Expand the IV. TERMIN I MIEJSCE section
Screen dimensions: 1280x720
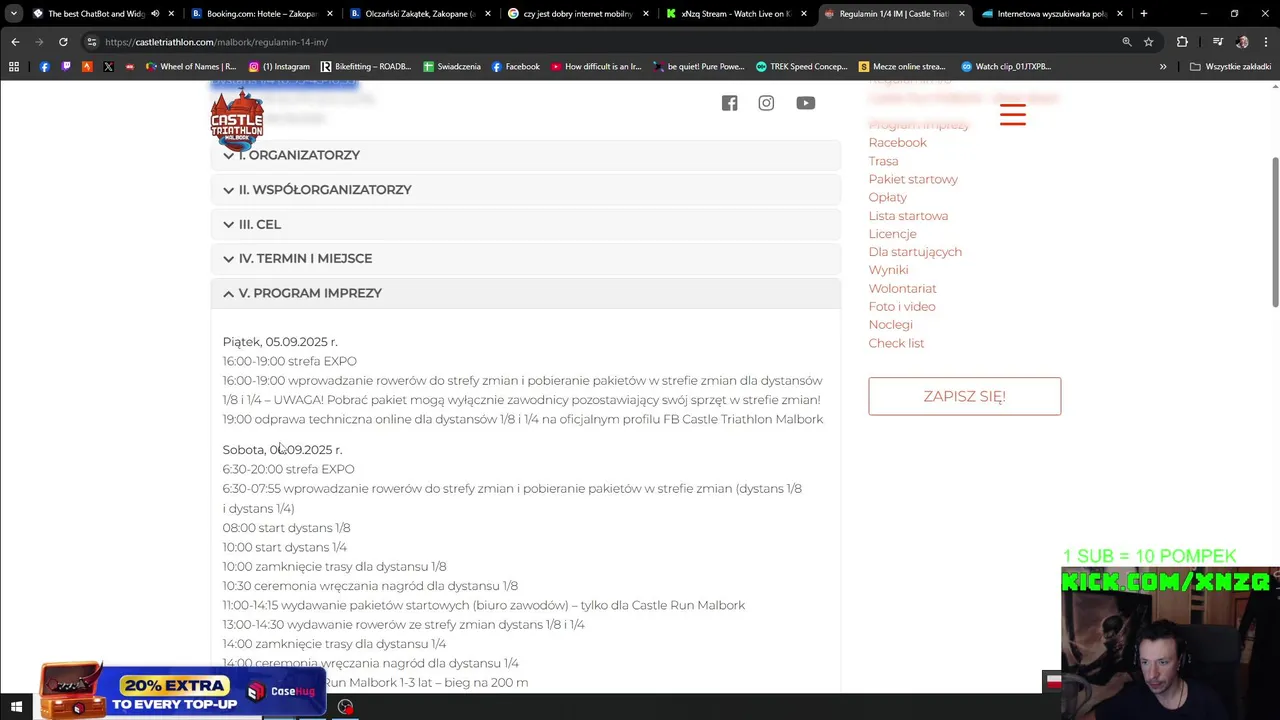pos(525,258)
